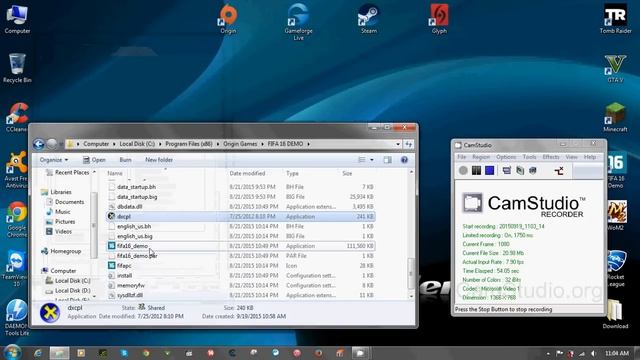Sort files by Size column header
Viewport: 640px width, 360px height.
[x=347, y=173]
